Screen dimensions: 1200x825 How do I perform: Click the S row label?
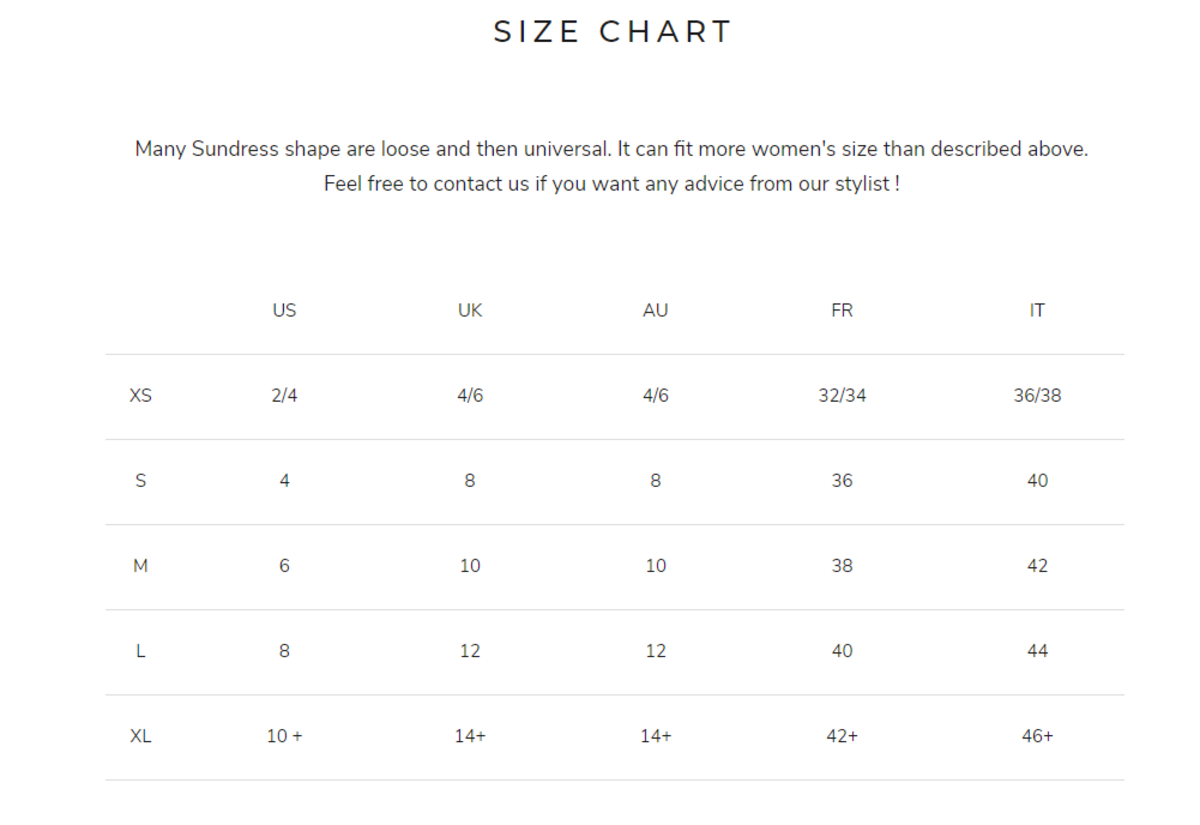coord(141,480)
